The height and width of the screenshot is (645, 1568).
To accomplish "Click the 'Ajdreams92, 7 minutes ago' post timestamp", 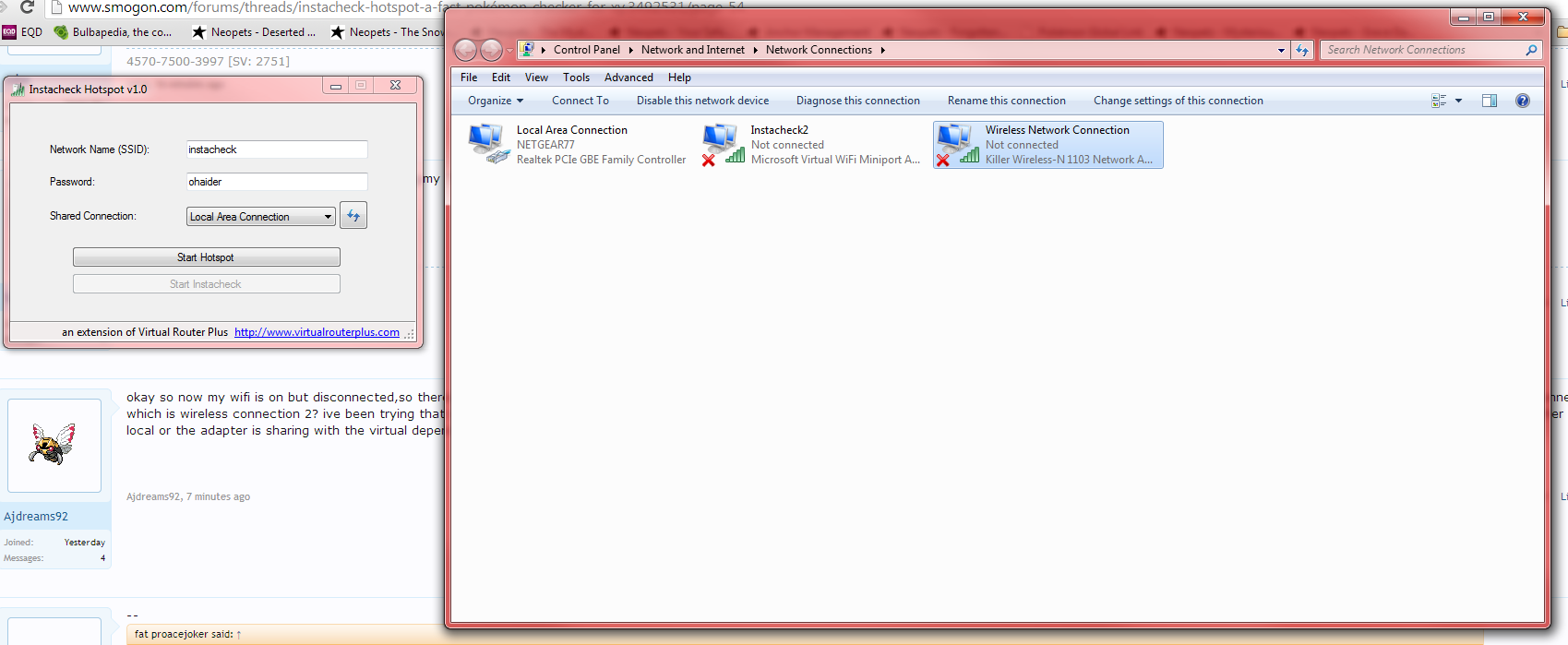I will pyautogui.click(x=188, y=496).
